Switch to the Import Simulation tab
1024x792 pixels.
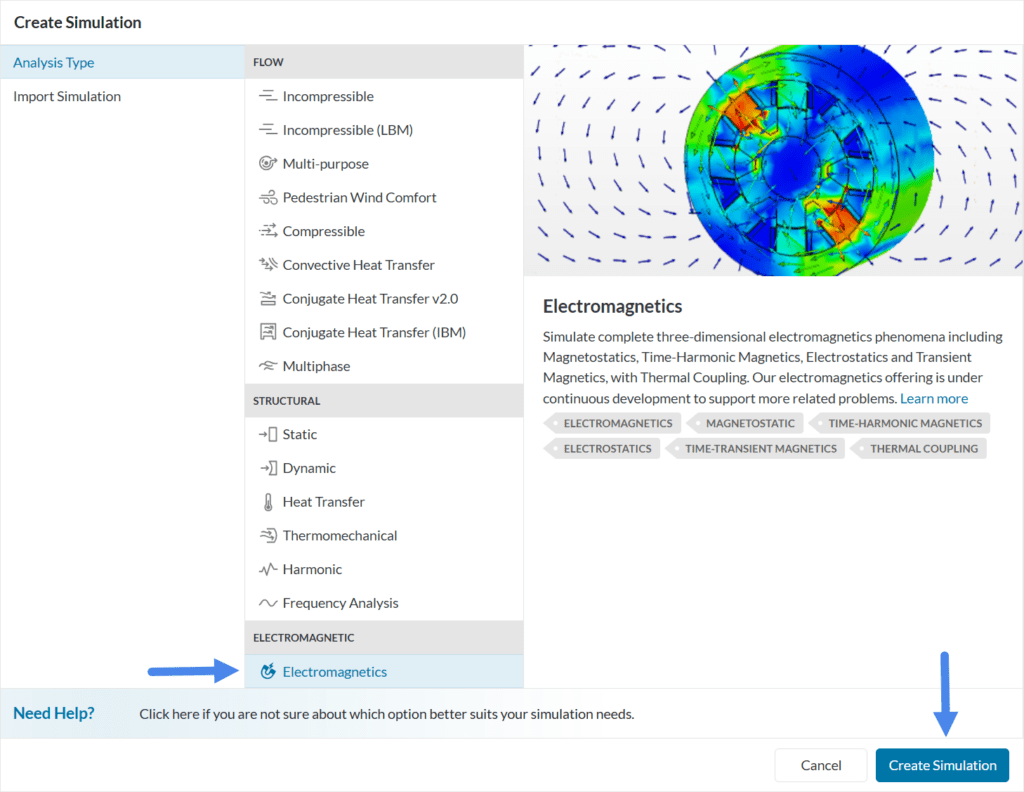[67, 96]
